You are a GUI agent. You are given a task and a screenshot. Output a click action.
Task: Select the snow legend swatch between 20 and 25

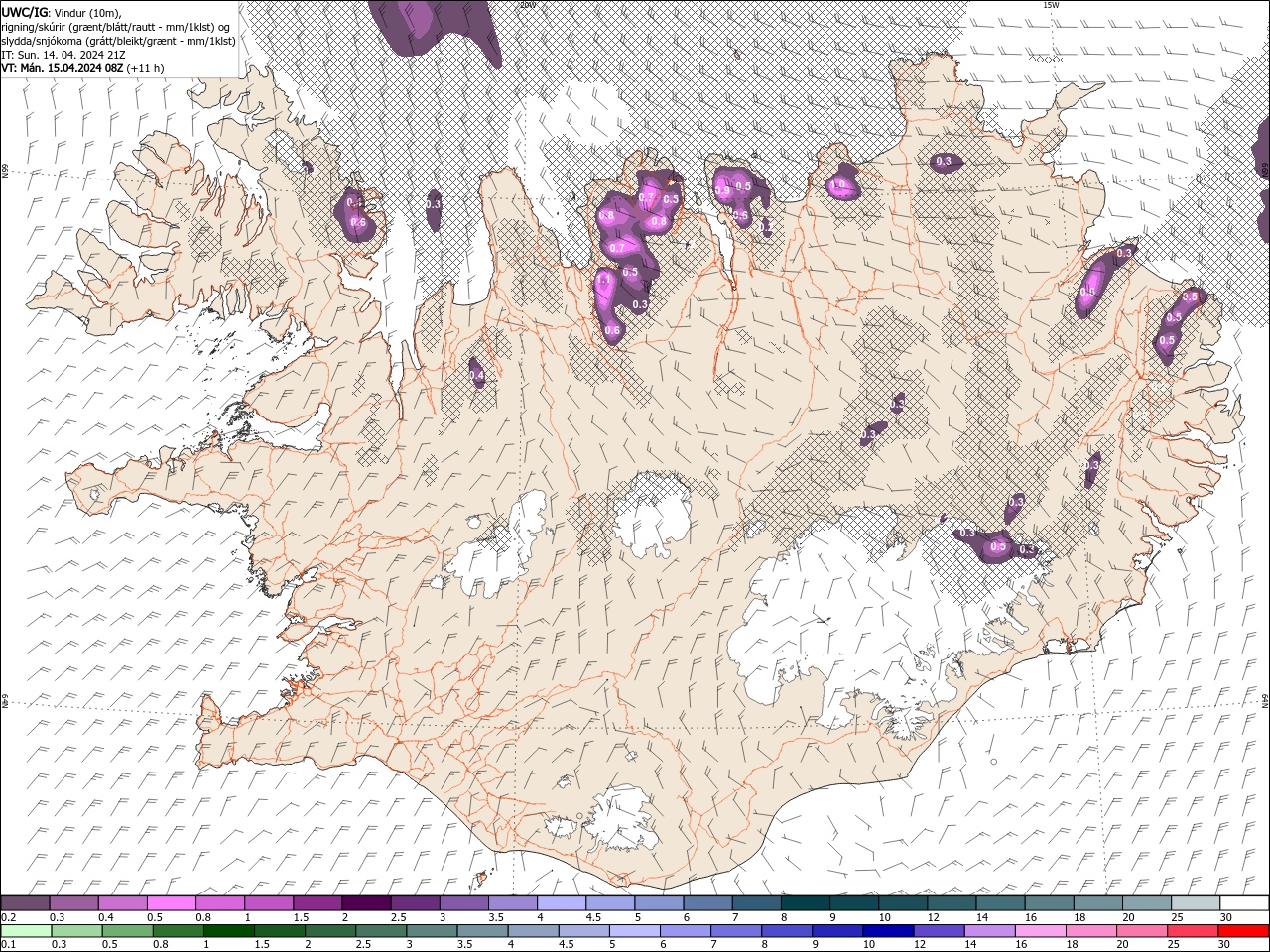point(1146,903)
